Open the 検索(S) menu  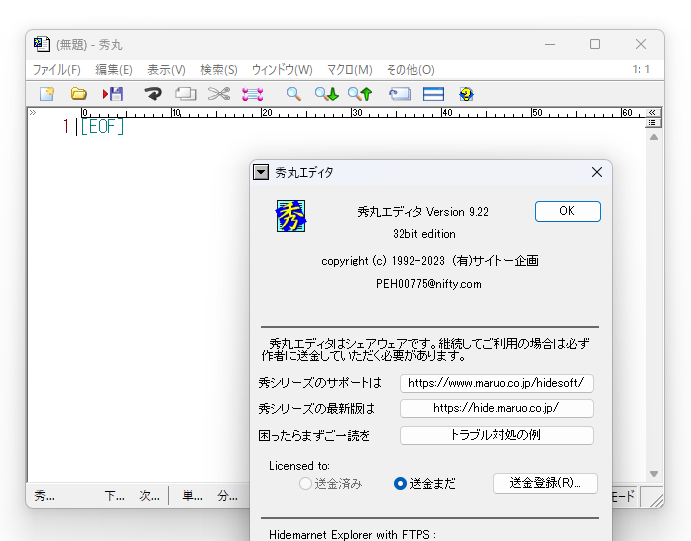[x=219, y=70]
